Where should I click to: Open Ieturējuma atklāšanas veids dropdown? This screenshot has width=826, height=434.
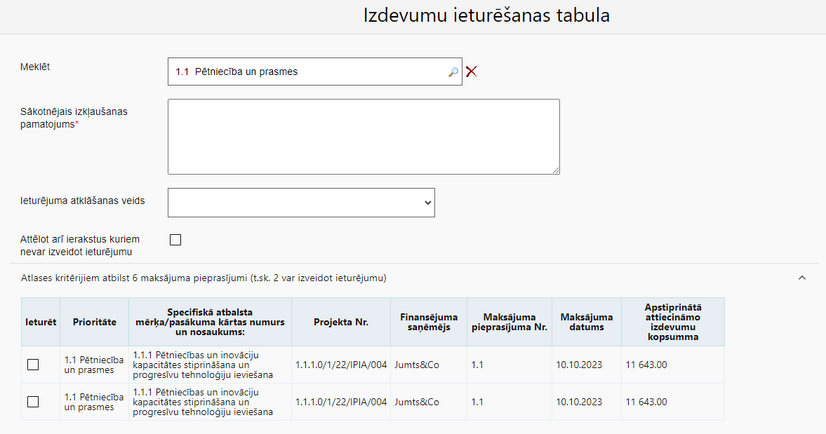[301, 203]
